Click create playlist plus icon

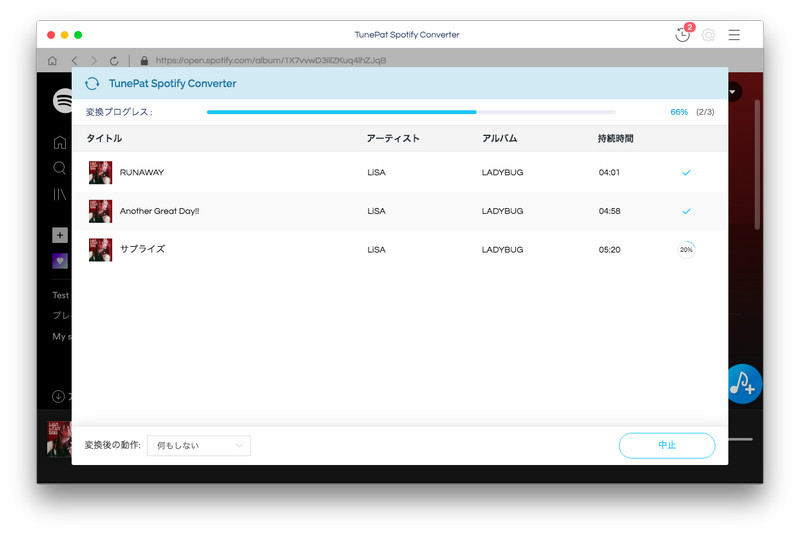tap(60, 235)
